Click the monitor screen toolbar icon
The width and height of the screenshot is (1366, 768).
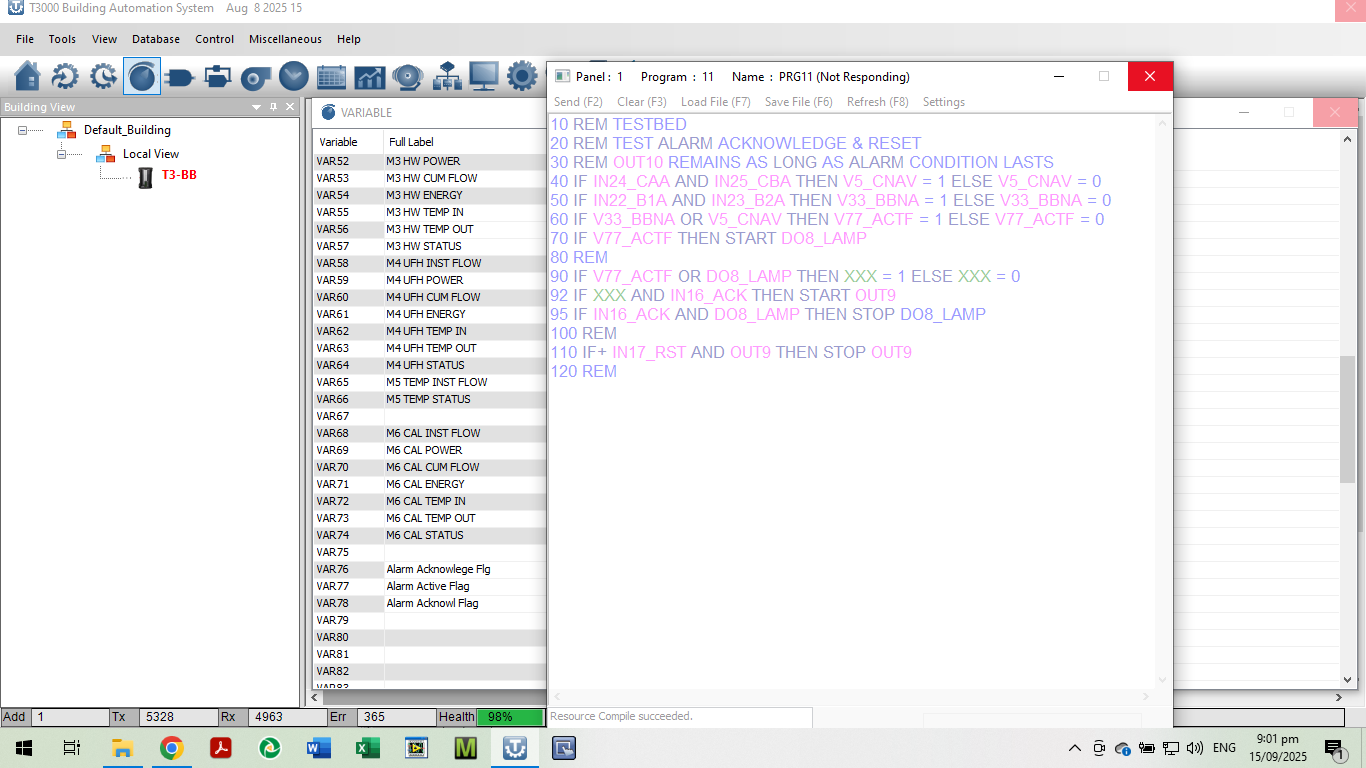pyautogui.click(x=483, y=76)
